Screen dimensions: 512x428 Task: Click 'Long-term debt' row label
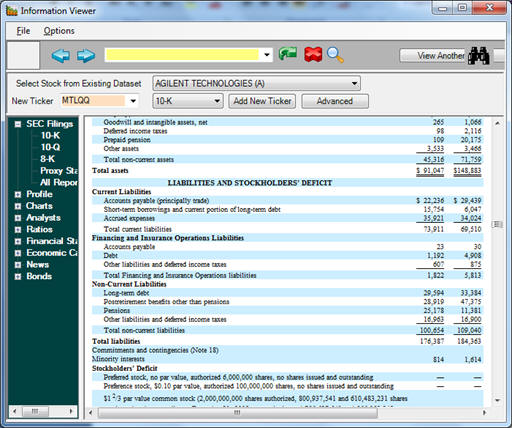(x=126, y=293)
